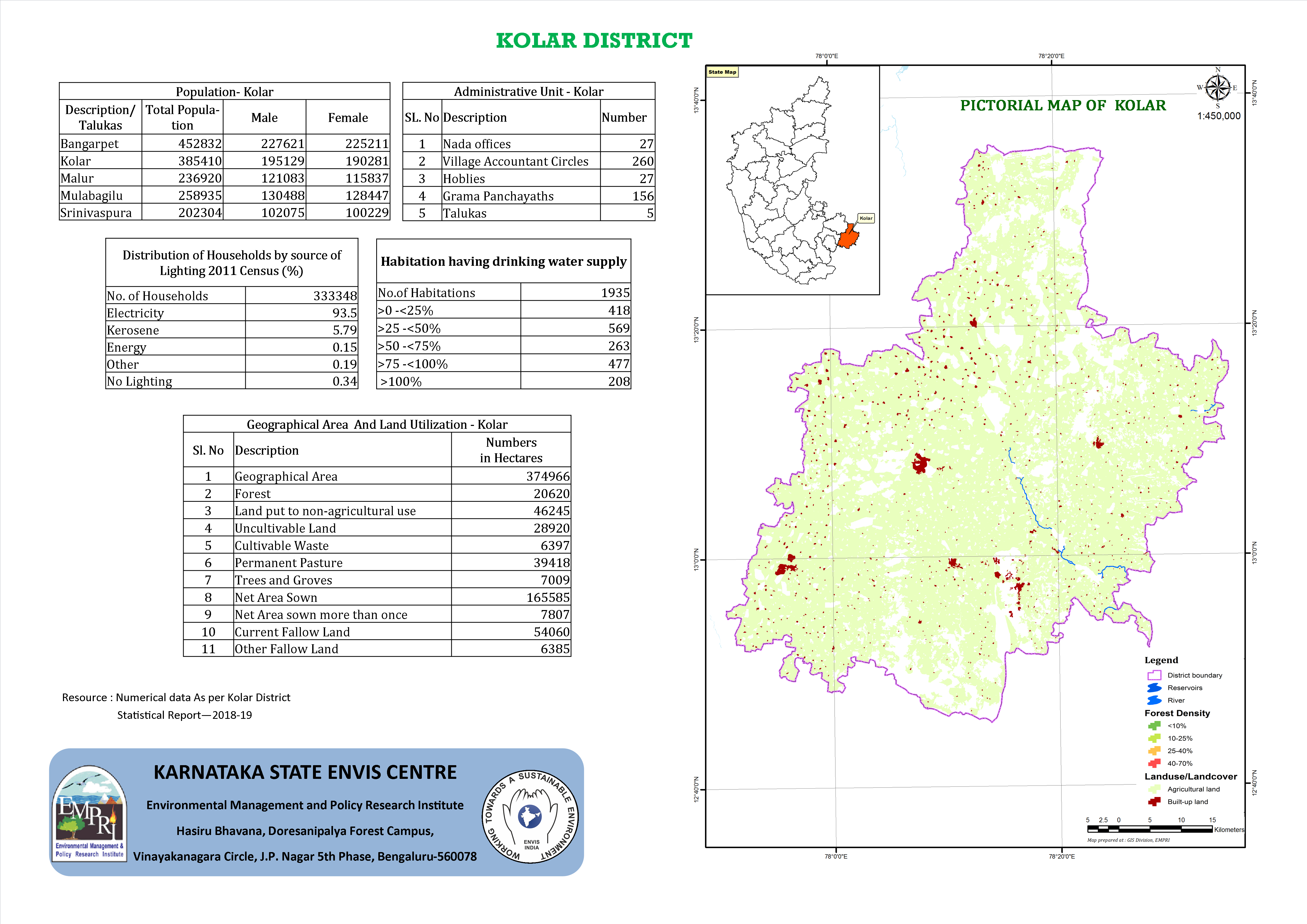
Task: Click the River legend symbol
Action: pos(1154,700)
